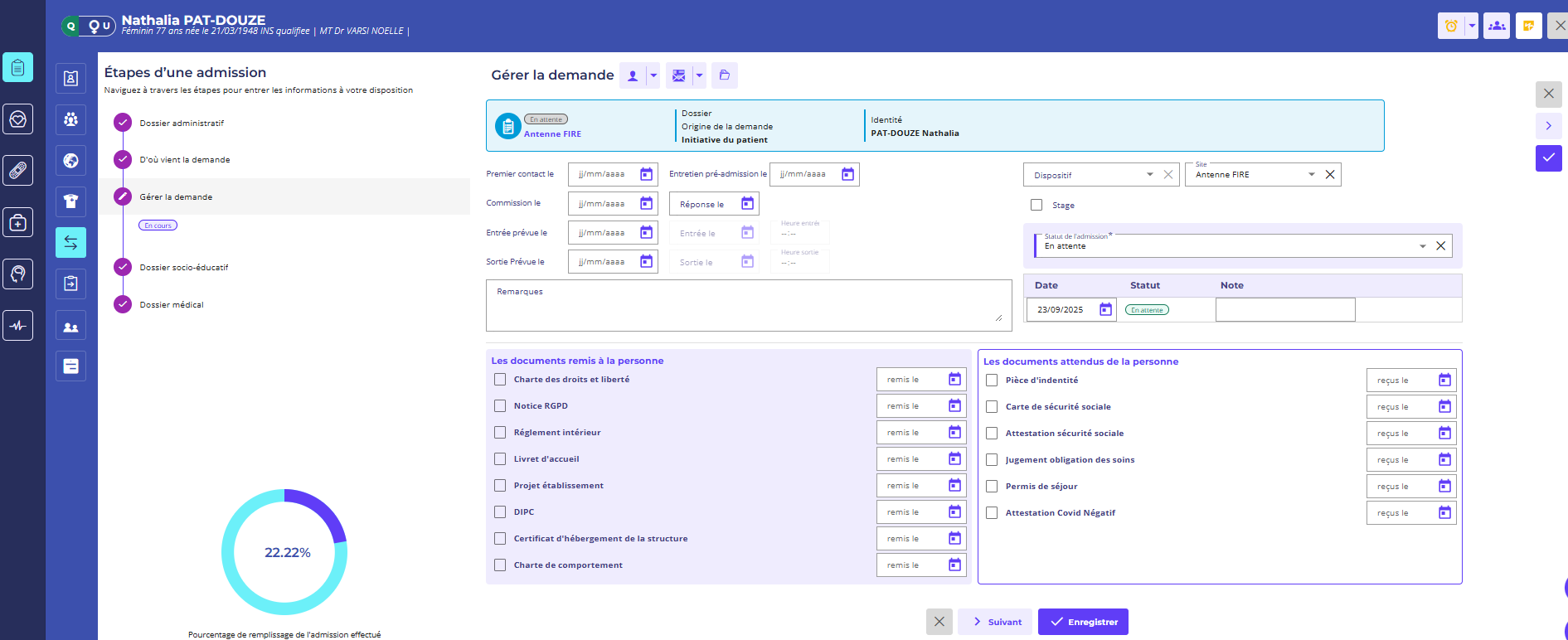Click the head profile icon in left rail

pos(17,274)
